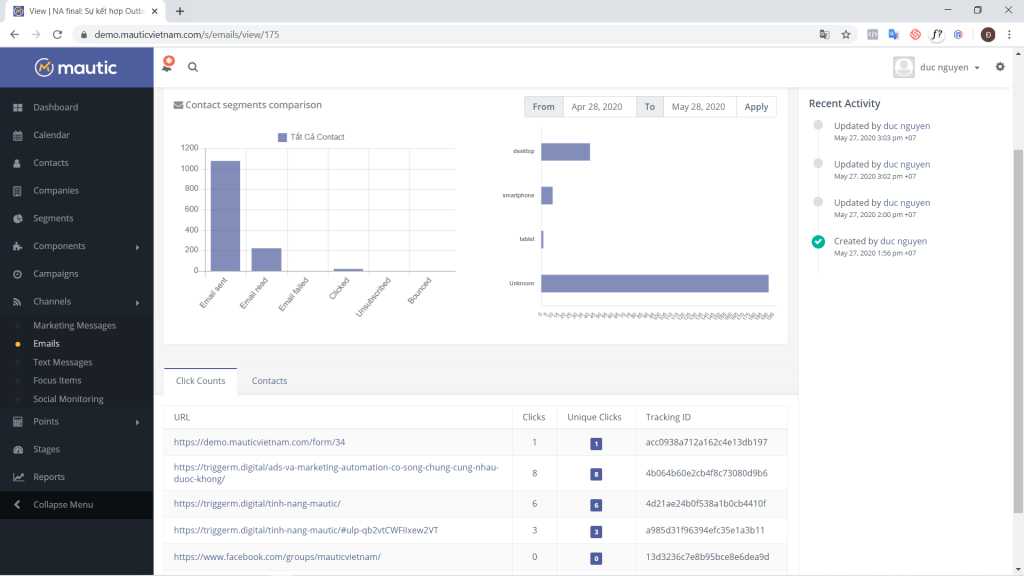This screenshot has width=1024, height=576.
Task: Click the search magnifier icon
Action: tap(193, 67)
